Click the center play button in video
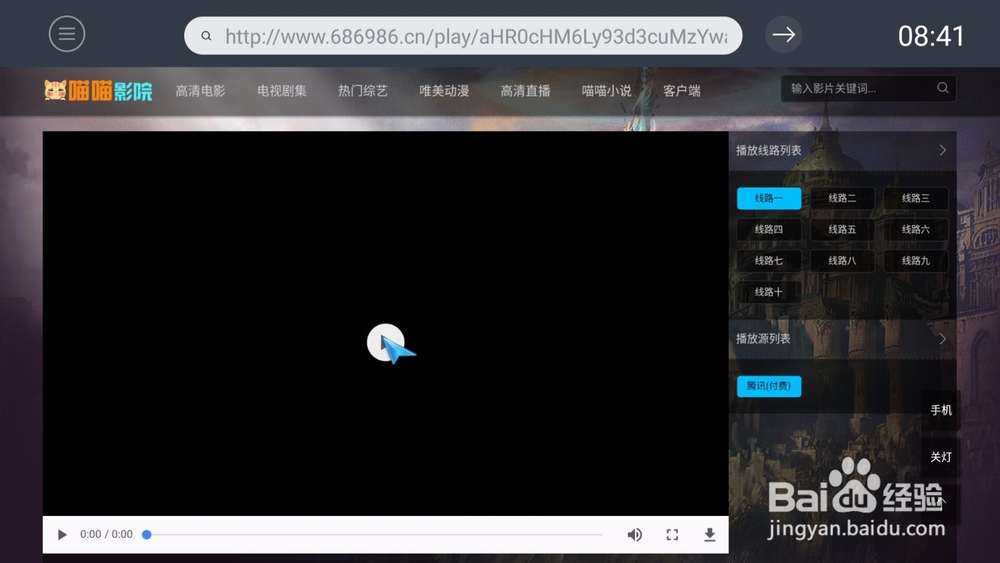1000x563 pixels. [x=385, y=342]
